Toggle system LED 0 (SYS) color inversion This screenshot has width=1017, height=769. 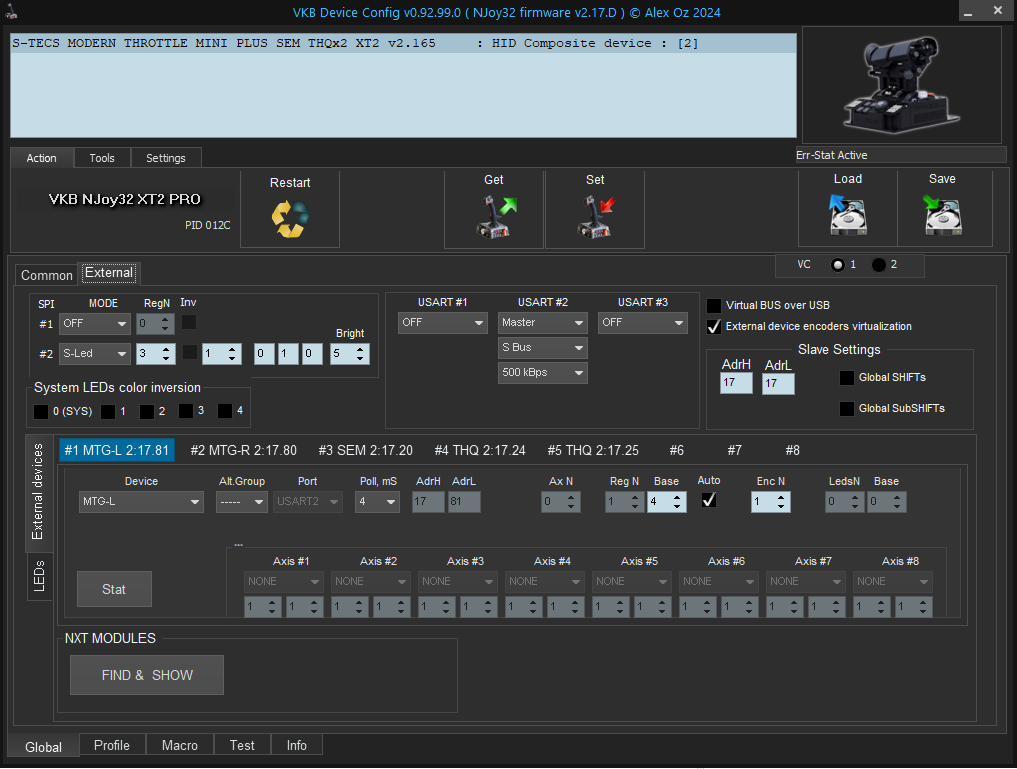(x=41, y=411)
